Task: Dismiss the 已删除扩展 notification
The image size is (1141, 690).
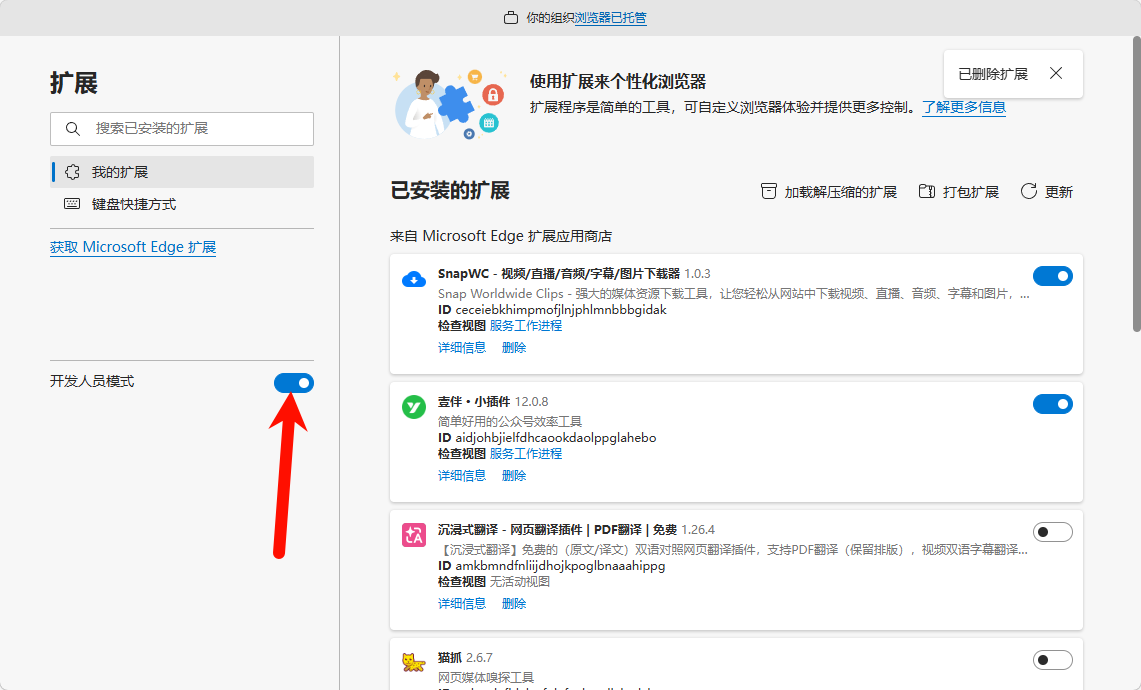Action: (x=1055, y=73)
